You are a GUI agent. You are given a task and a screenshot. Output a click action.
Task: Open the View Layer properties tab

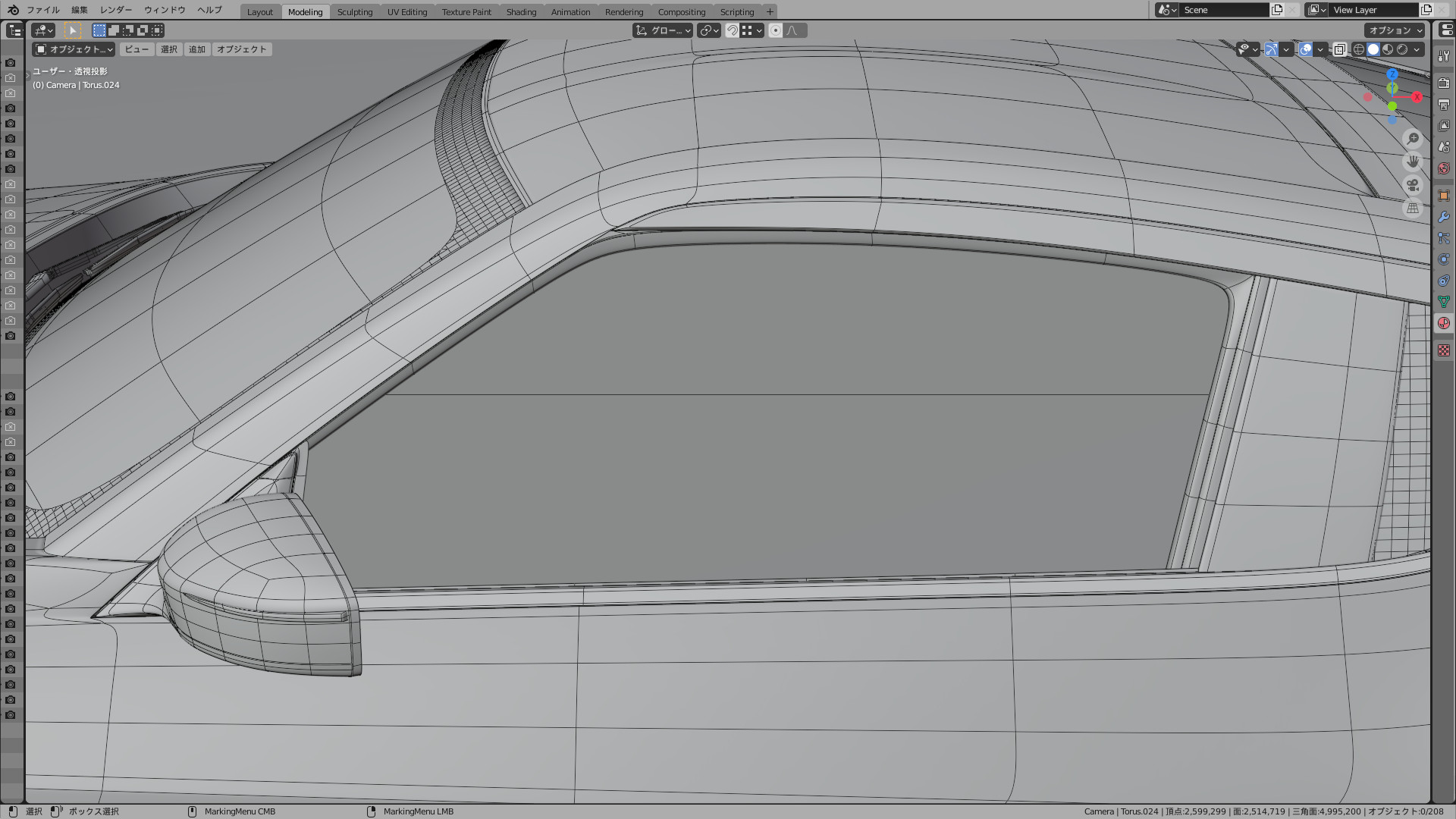click(x=1444, y=126)
